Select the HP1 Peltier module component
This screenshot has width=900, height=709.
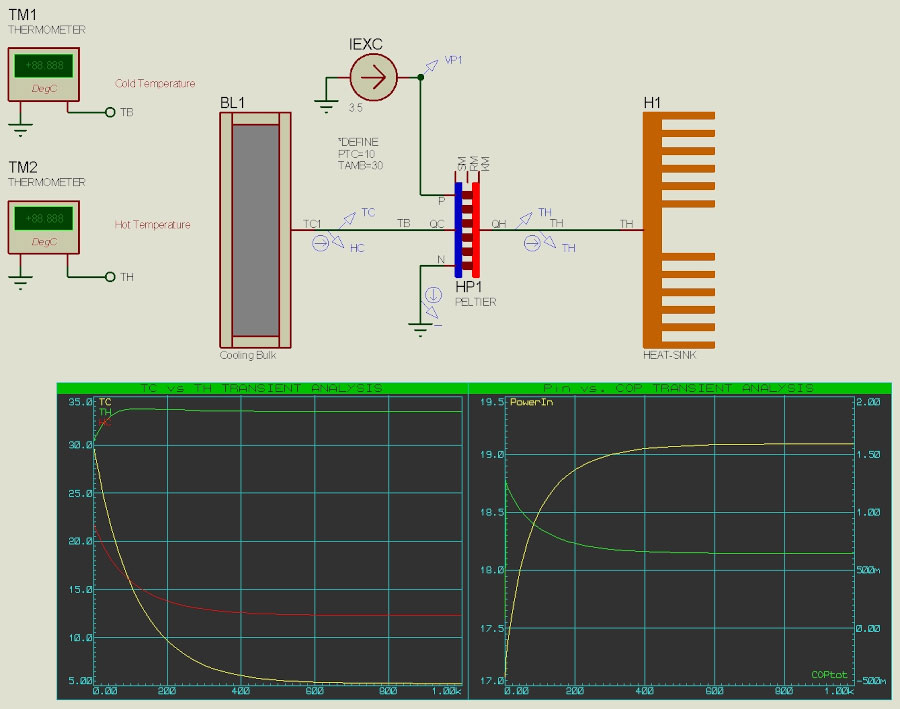(x=469, y=228)
